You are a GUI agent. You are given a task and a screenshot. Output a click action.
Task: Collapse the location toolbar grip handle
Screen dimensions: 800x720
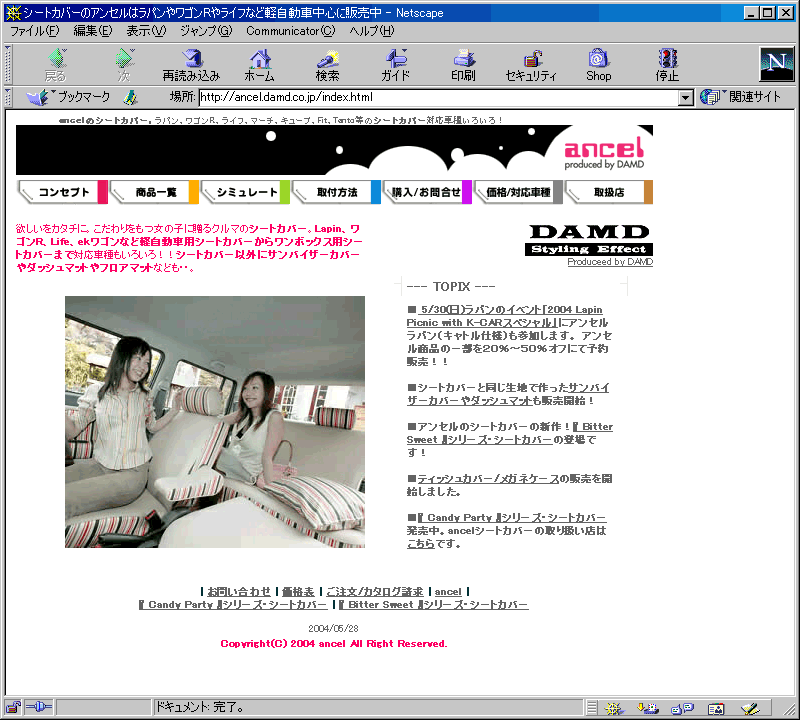pyautogui.click(x=8, y=97)
